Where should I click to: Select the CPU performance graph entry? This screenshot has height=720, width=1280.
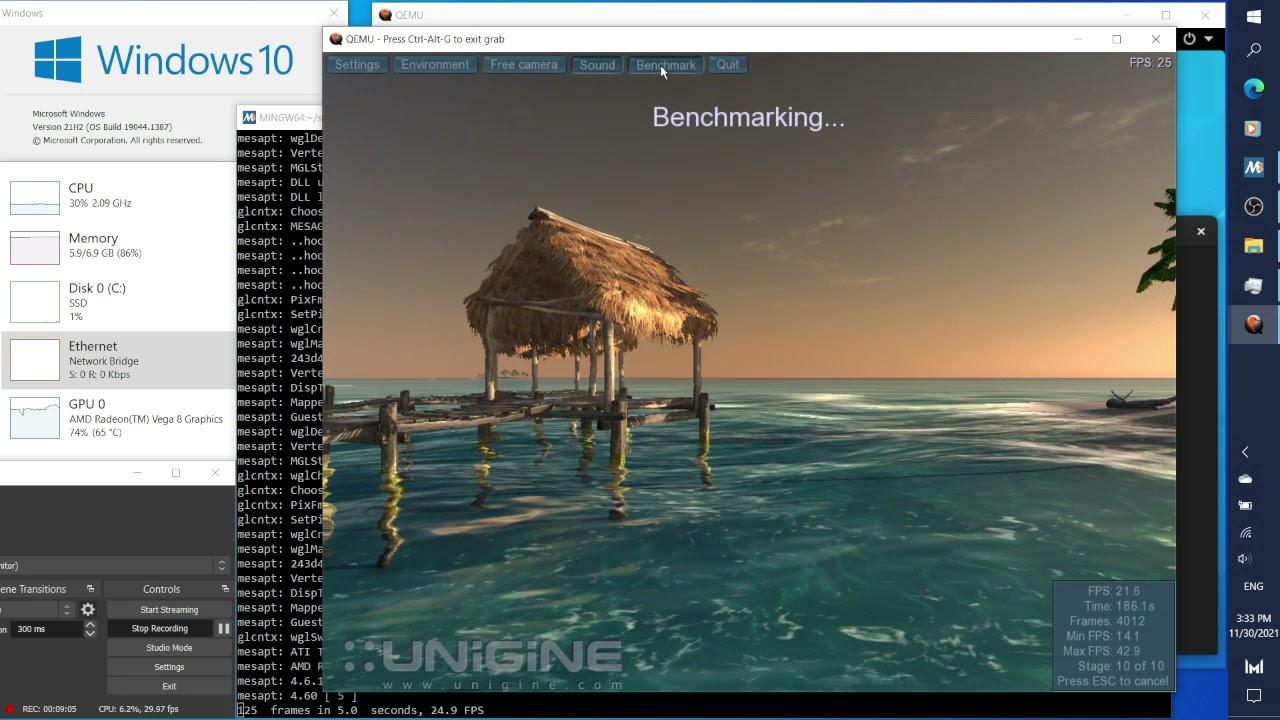(x=118, y=196)
